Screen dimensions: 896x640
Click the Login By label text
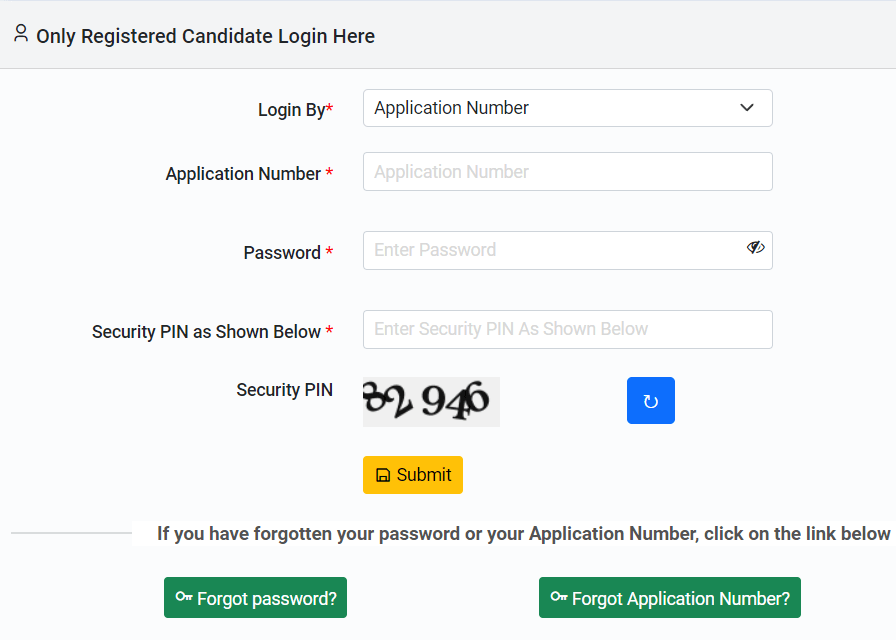[291, 110]
